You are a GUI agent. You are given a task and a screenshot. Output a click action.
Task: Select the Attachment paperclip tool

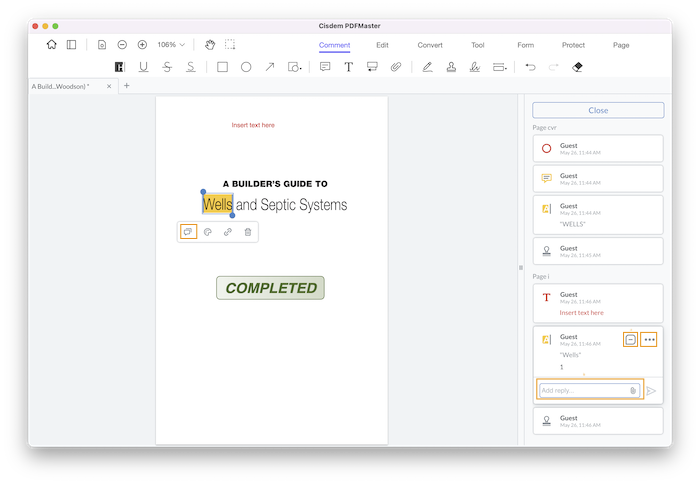396,67
